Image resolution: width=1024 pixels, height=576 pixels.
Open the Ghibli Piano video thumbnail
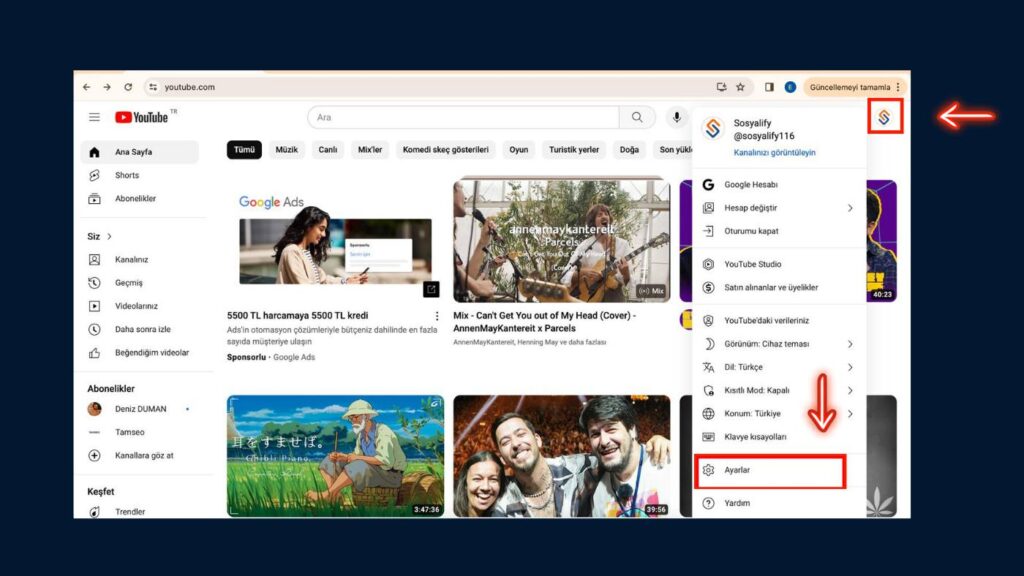pos(335,456)
